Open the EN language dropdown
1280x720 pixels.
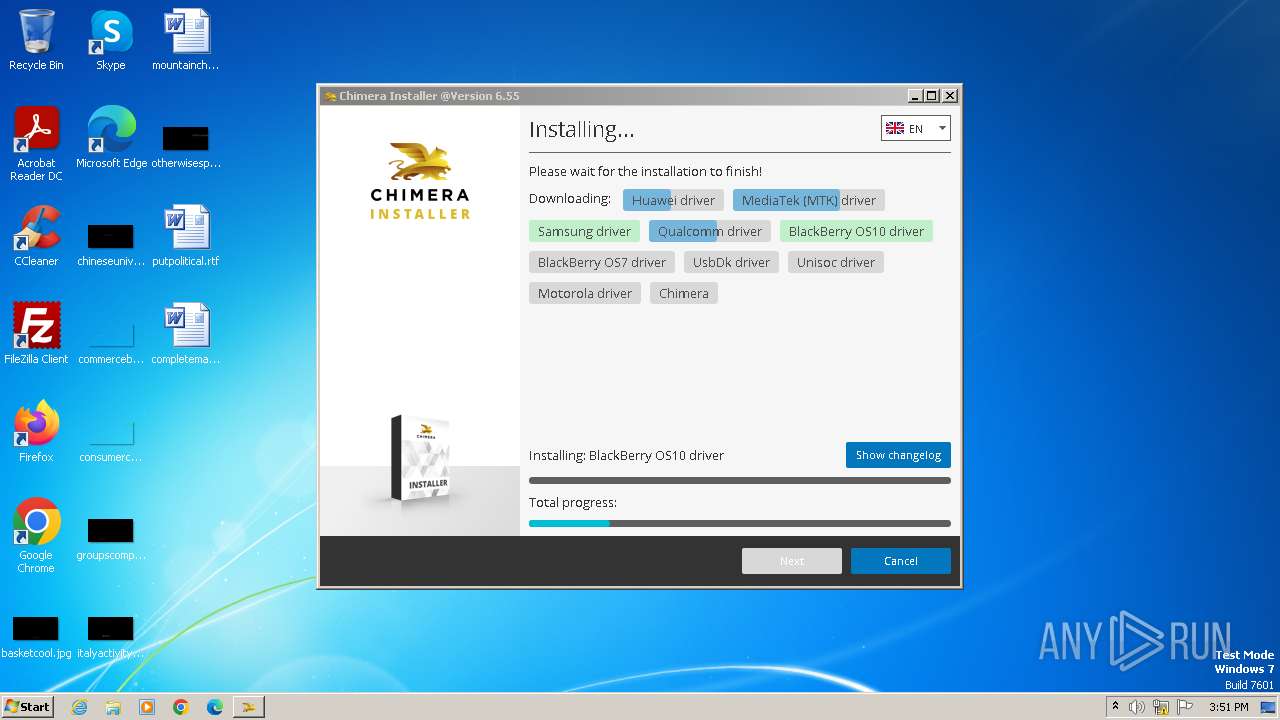pyautogui.click(x=915, y=128)
